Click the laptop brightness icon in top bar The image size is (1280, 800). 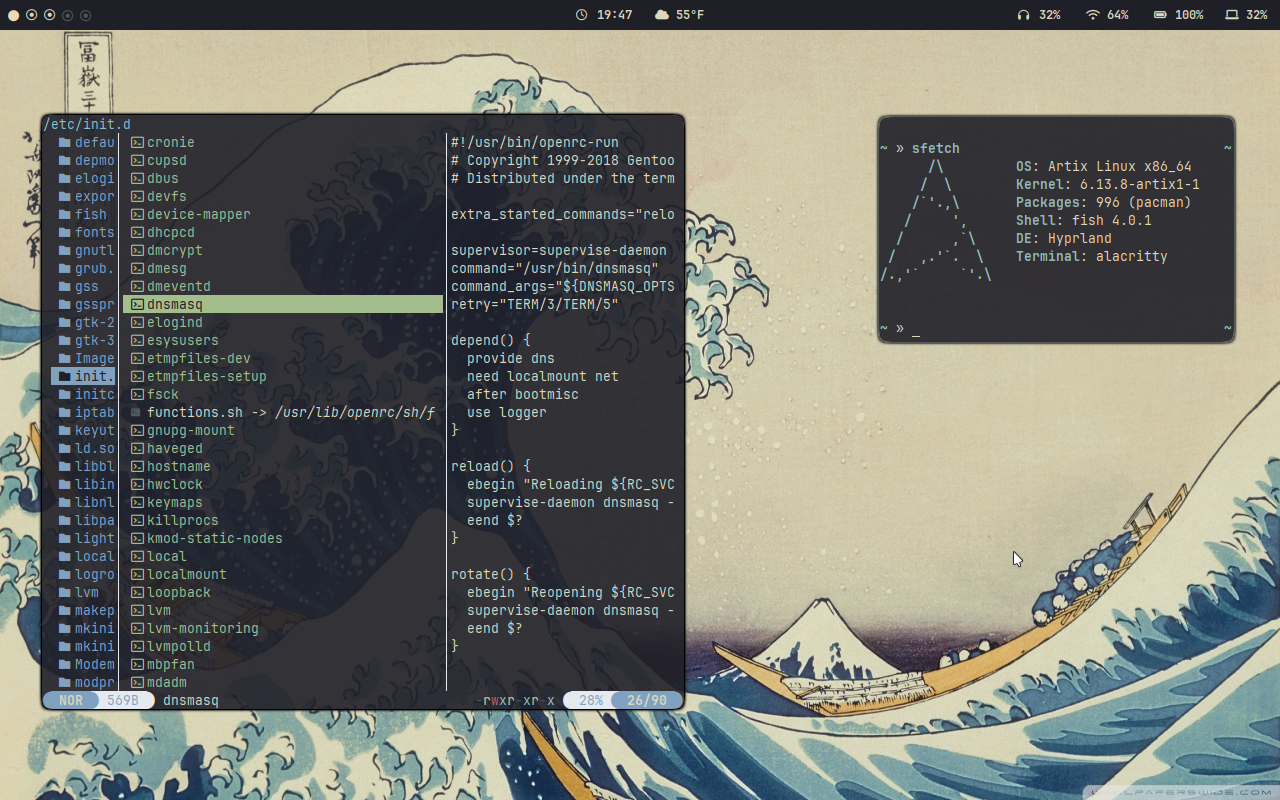coord(1232,15)
